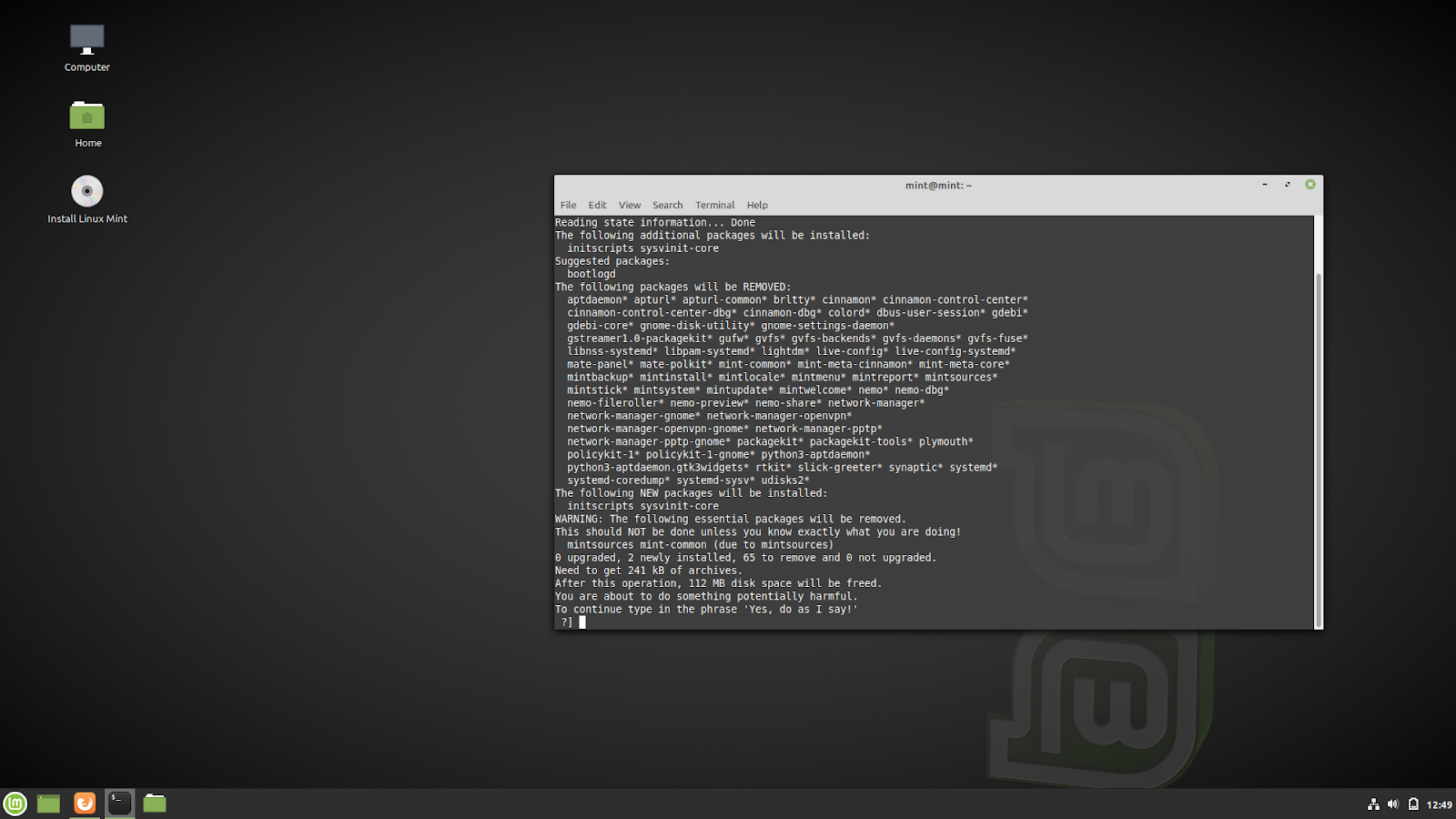Click the terminal prompt line ending in '?]'
1456x819 pixels.
tap(571, 622)
